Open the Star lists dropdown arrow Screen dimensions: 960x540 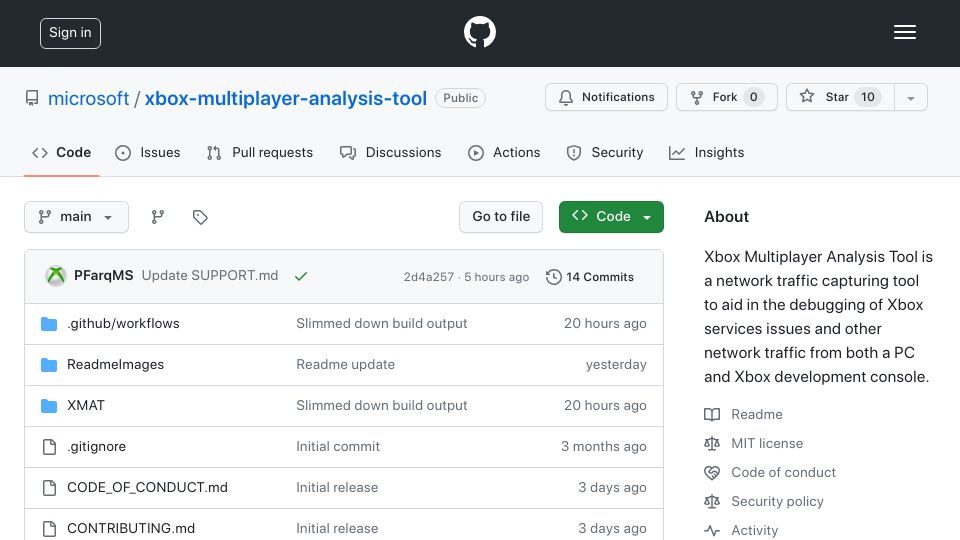(x=910, y=97)
